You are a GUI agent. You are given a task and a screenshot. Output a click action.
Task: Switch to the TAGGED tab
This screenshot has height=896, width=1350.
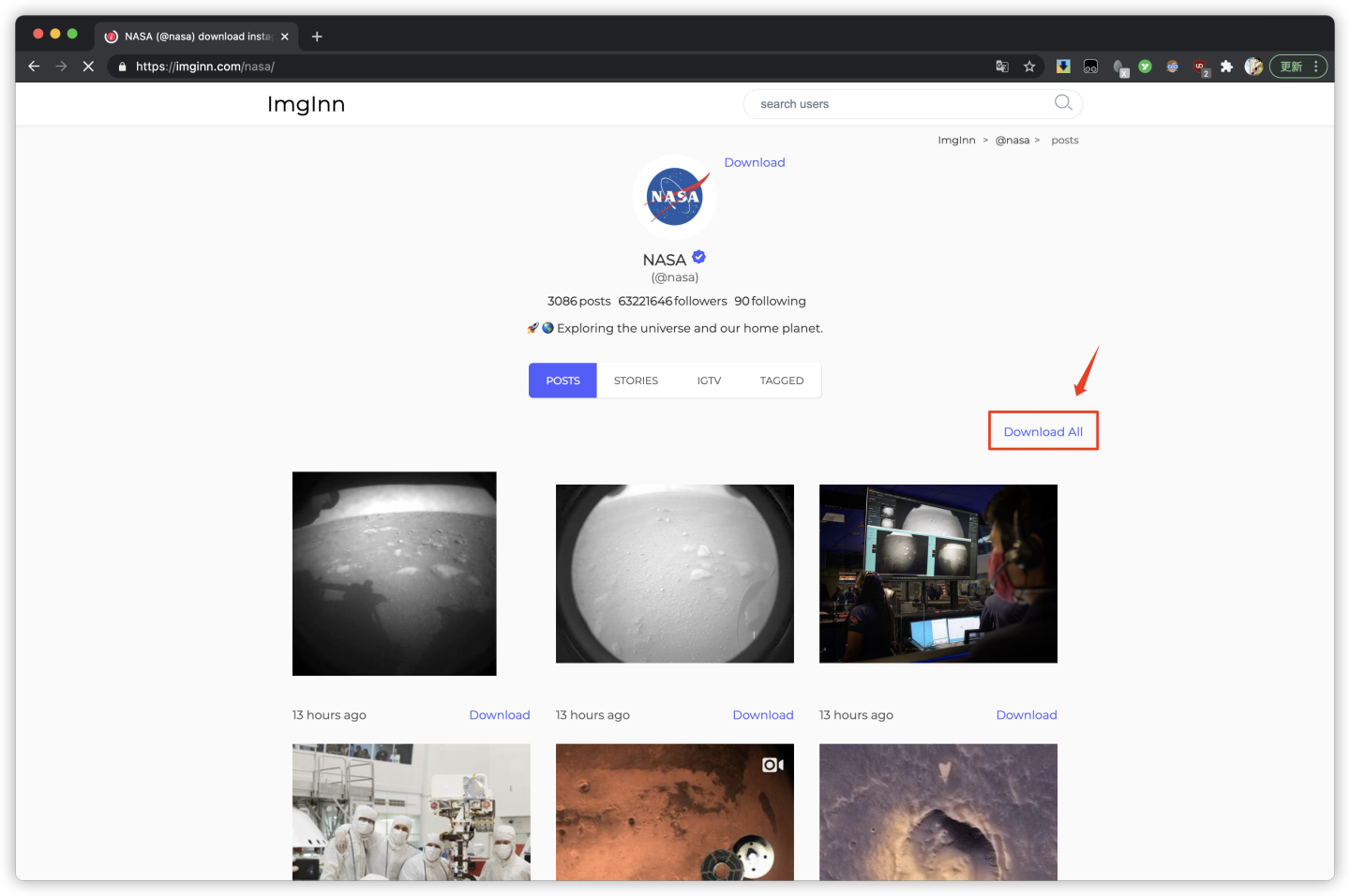pyautogui.click(x=782, y=381)
